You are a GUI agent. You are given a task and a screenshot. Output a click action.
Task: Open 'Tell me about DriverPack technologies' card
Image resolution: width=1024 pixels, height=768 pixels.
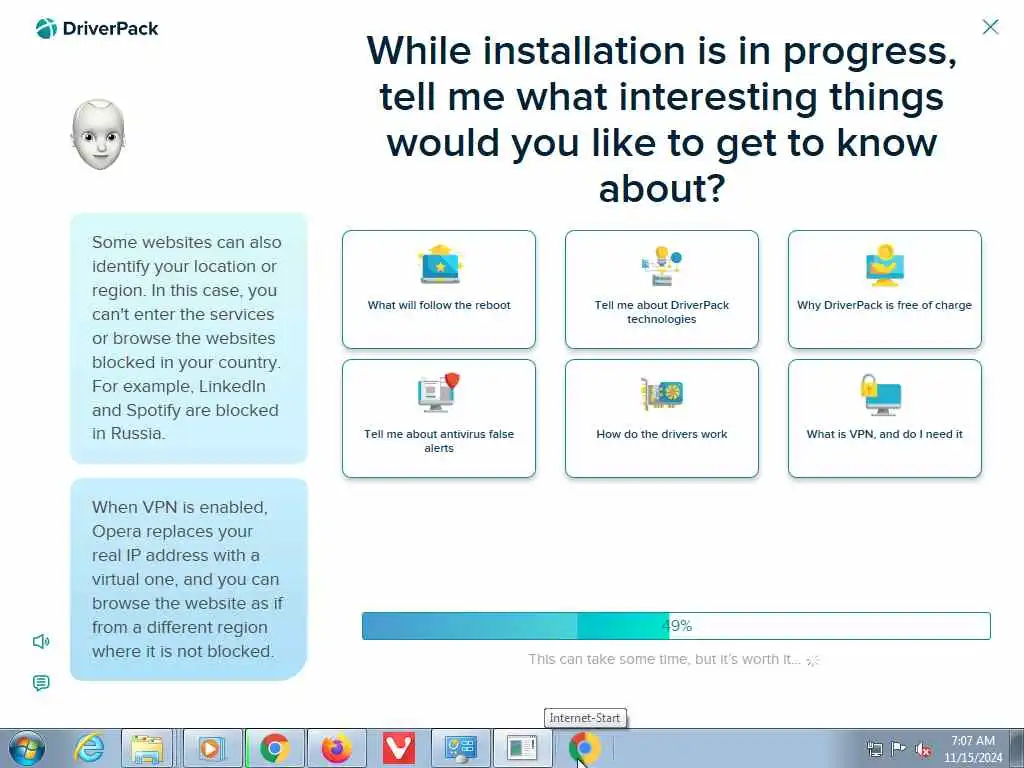[x=662, y=289]
